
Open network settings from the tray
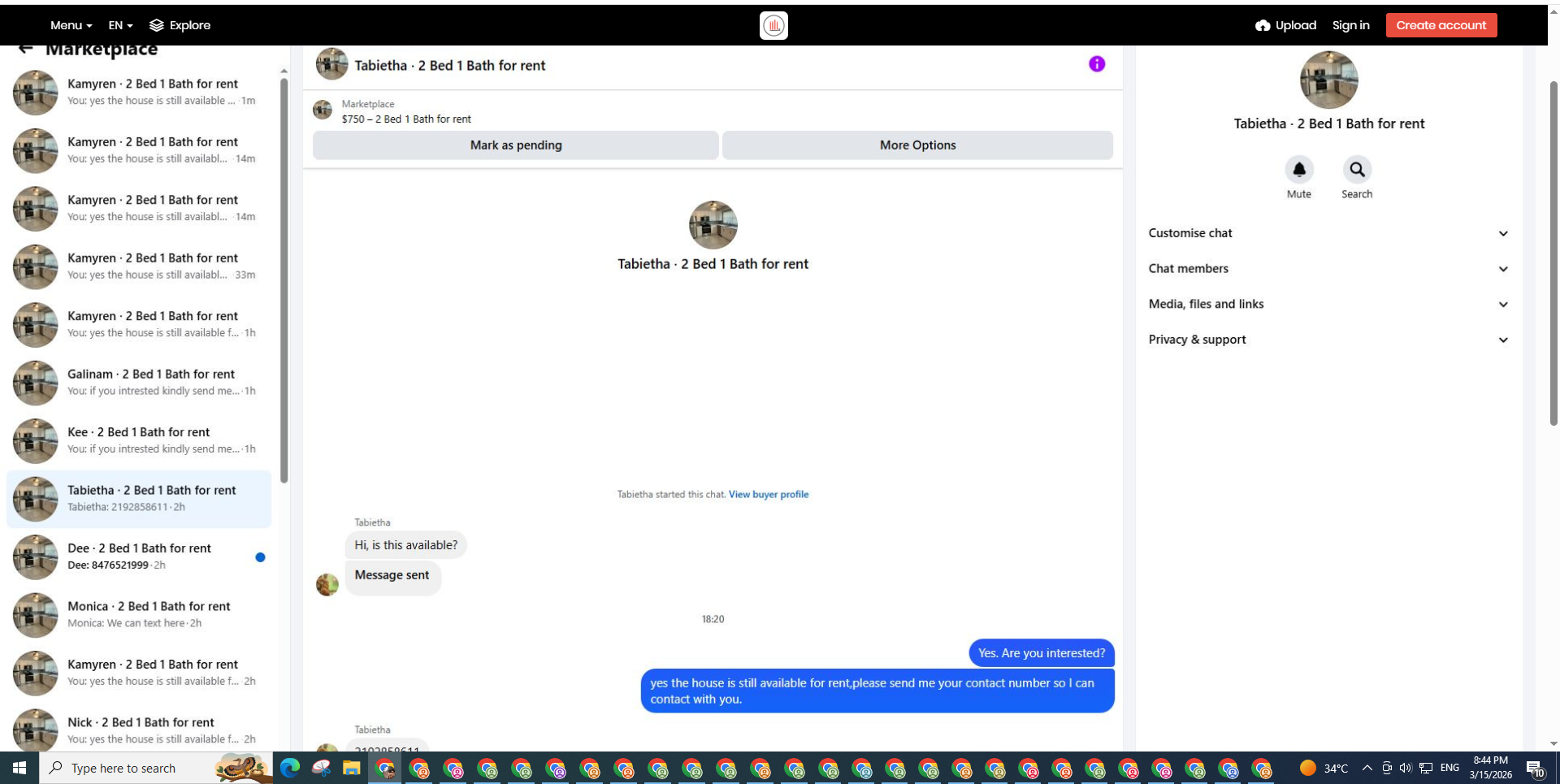1426,768
